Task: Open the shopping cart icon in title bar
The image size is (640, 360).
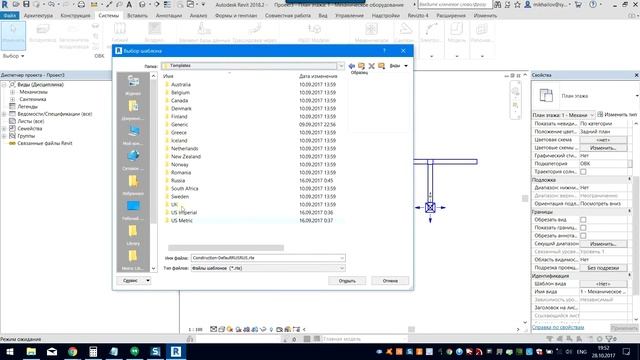Action: click(x=578, y=4)
